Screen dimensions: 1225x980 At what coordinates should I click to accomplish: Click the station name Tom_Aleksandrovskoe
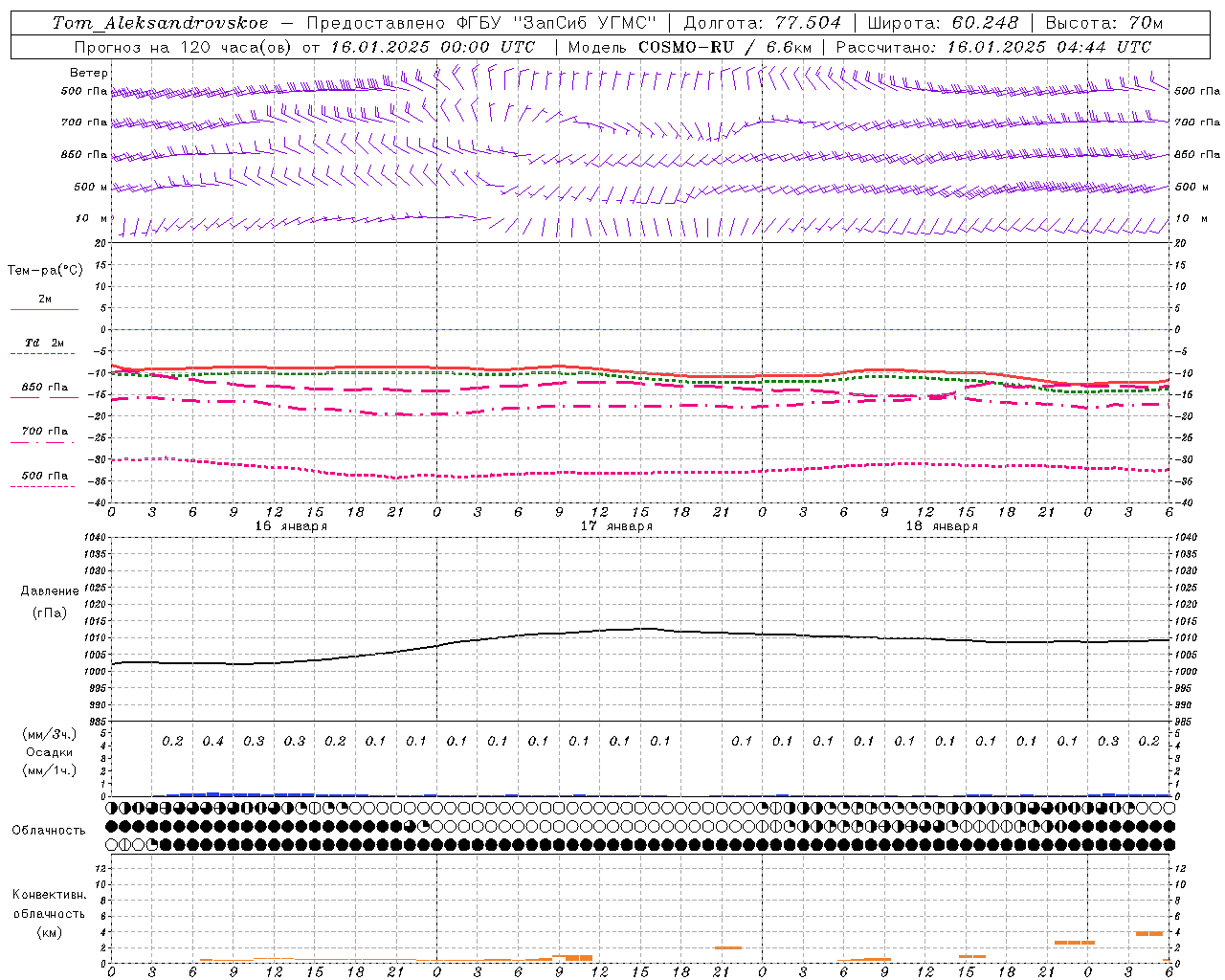coord(160,23)
